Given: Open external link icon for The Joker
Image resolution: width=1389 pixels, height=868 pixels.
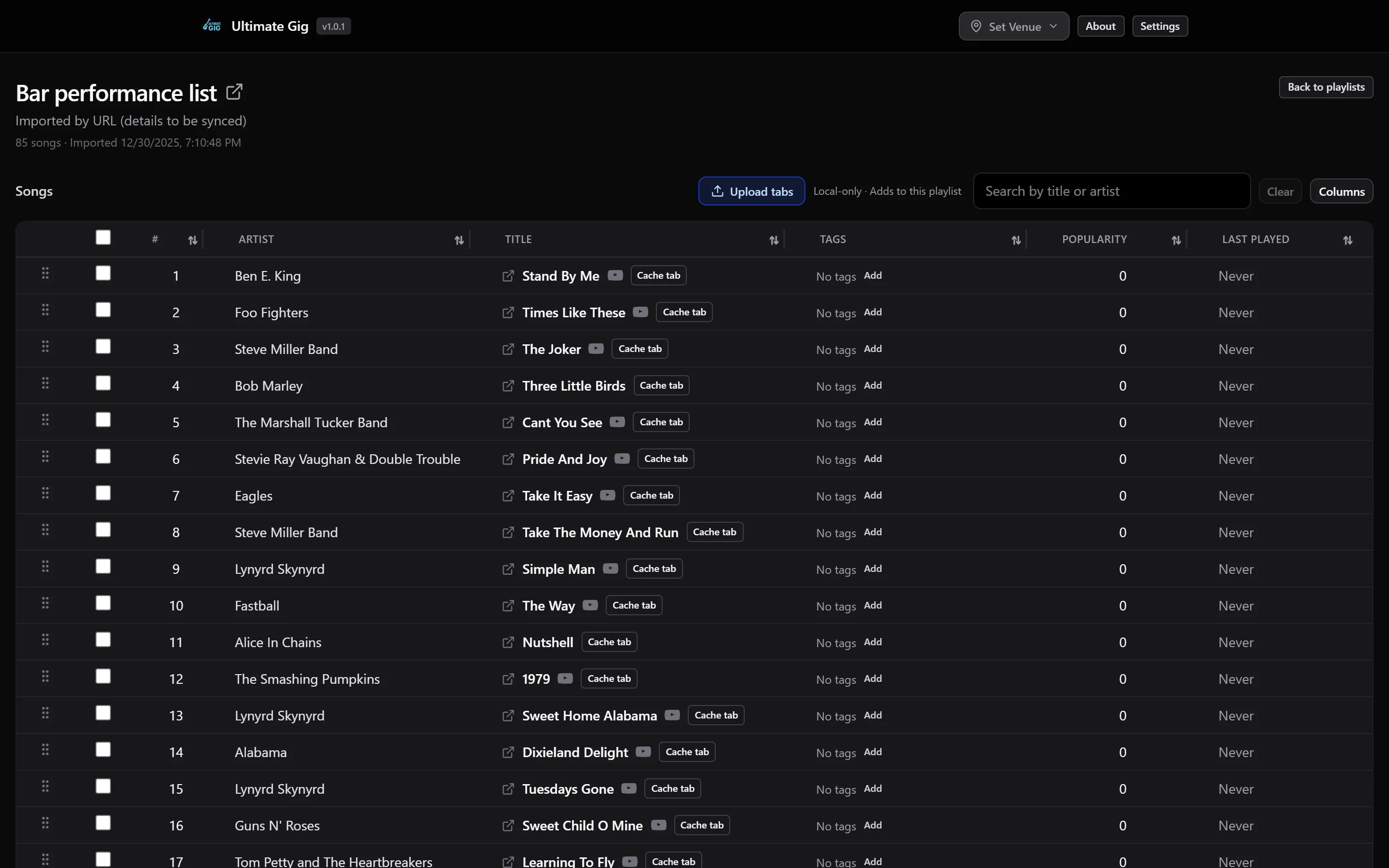Looking at the screenshot, I should click(x=508, y=350).
